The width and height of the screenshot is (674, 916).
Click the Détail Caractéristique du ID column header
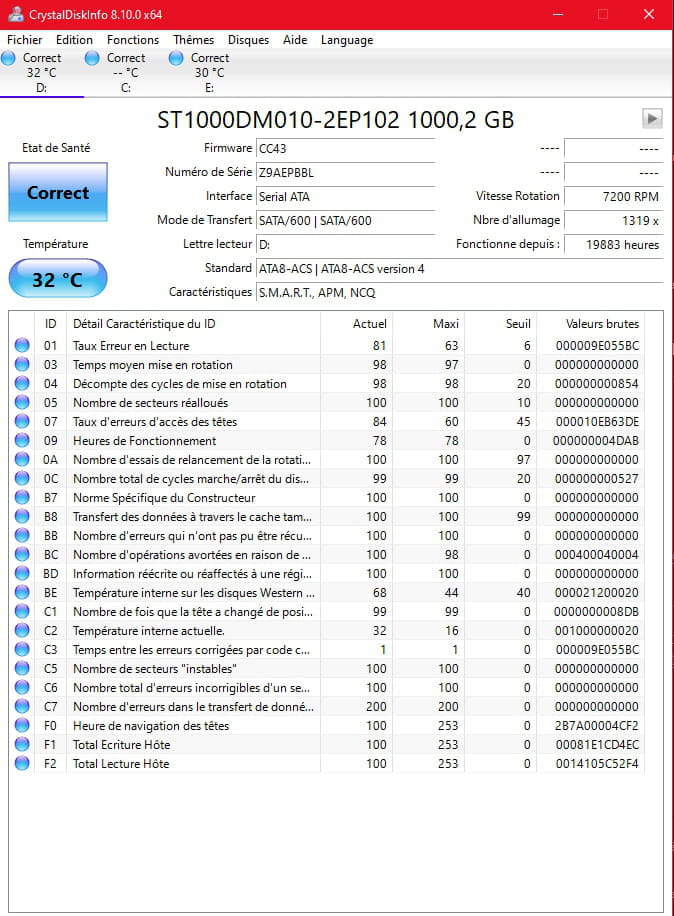(x=193, y=324)
